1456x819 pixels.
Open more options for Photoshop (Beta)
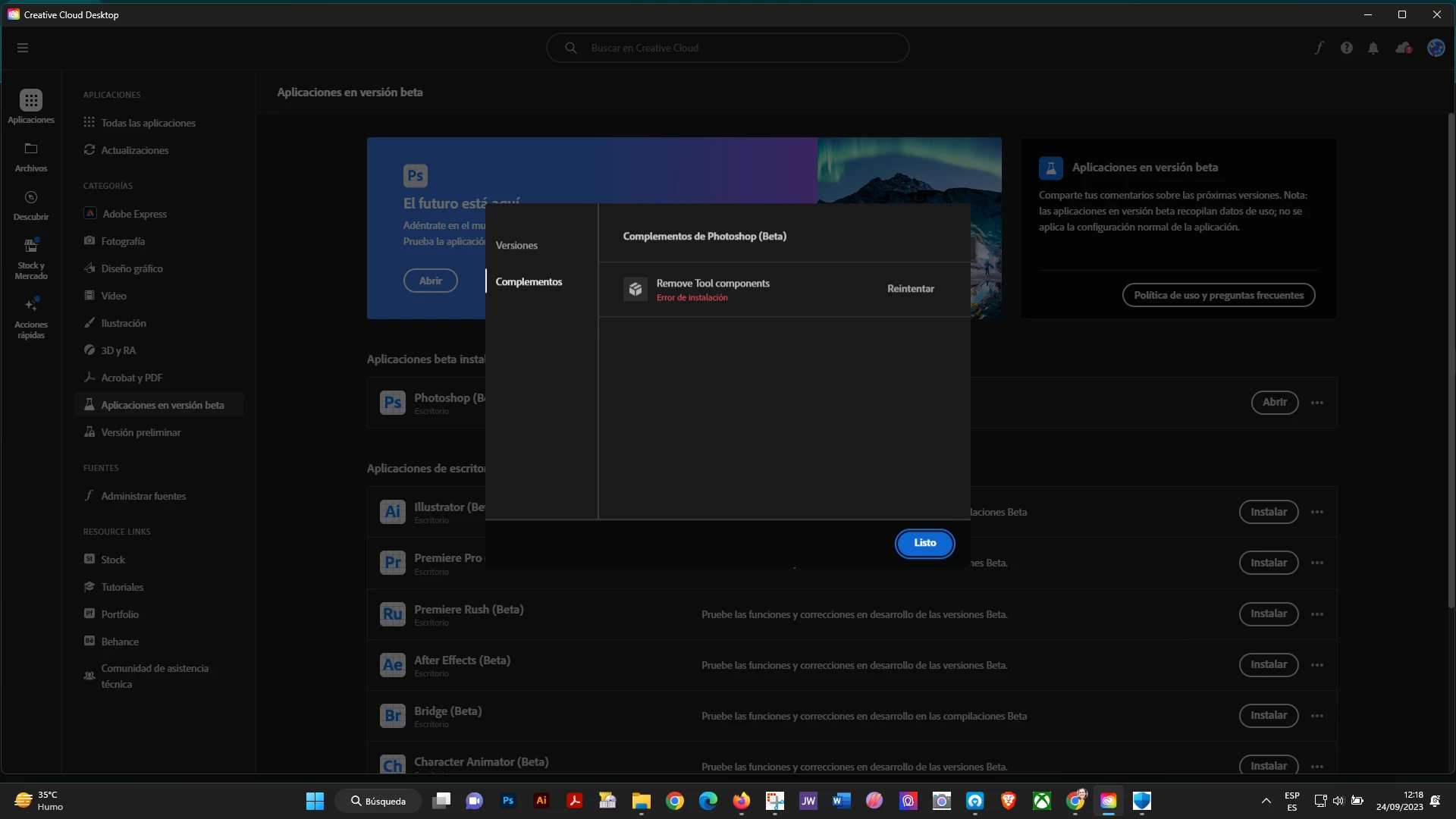1317,403
